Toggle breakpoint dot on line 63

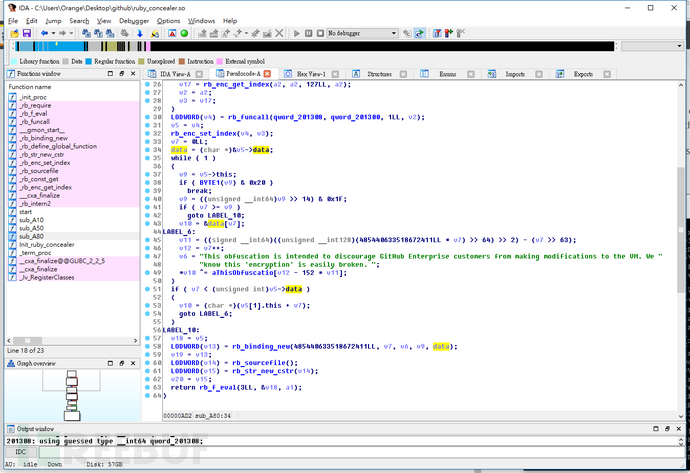[x=147, y=387]
